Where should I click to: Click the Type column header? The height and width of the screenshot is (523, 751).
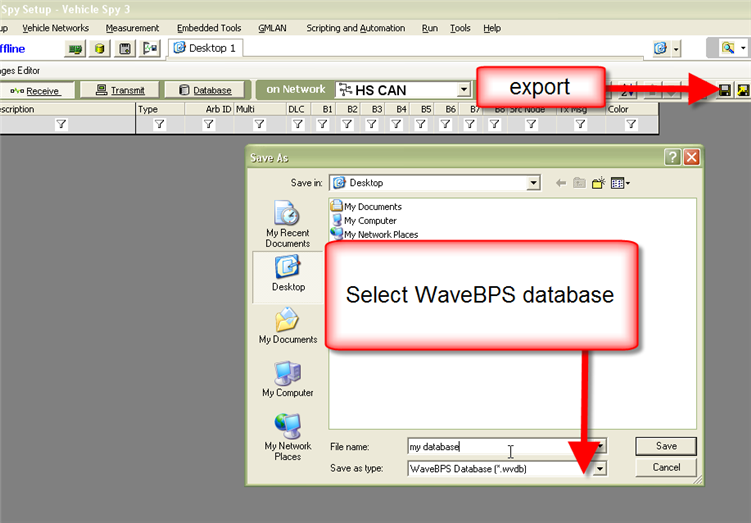click(160, 110)
